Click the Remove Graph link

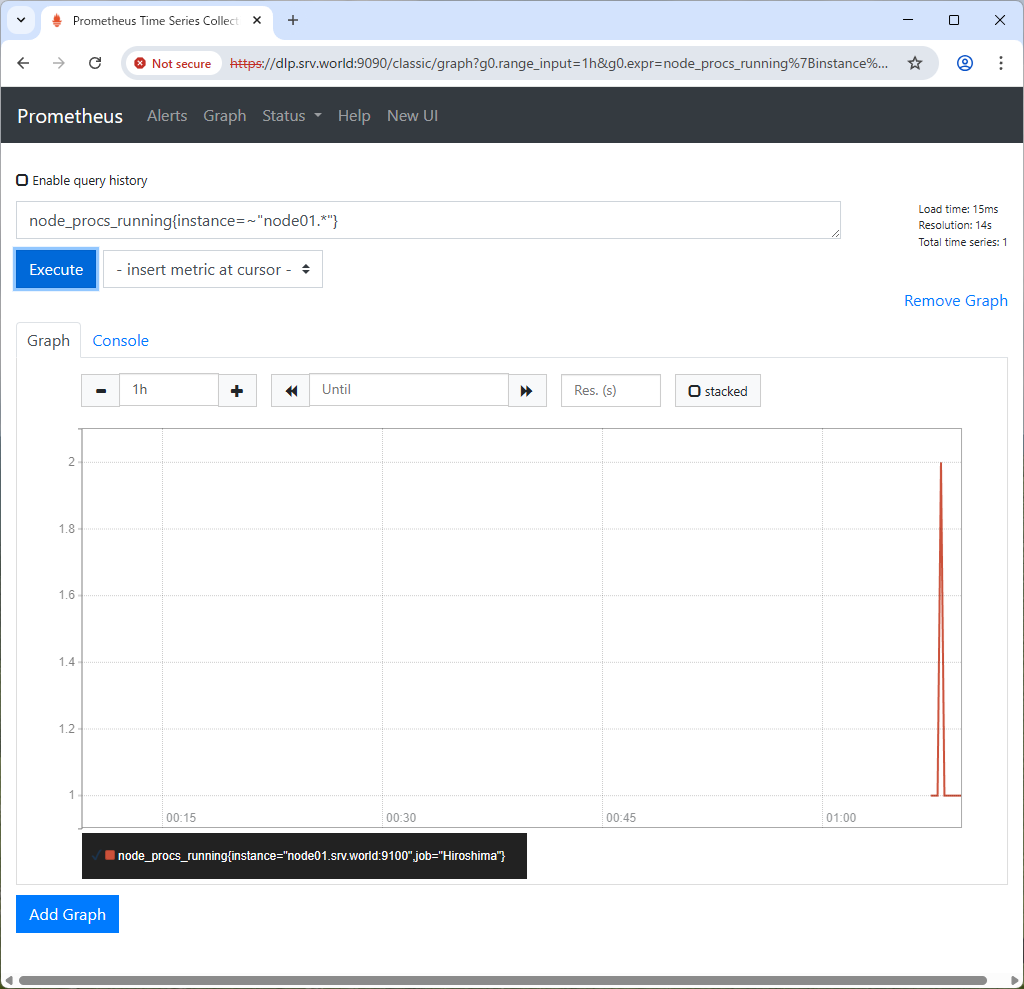(x=955, y=301)
